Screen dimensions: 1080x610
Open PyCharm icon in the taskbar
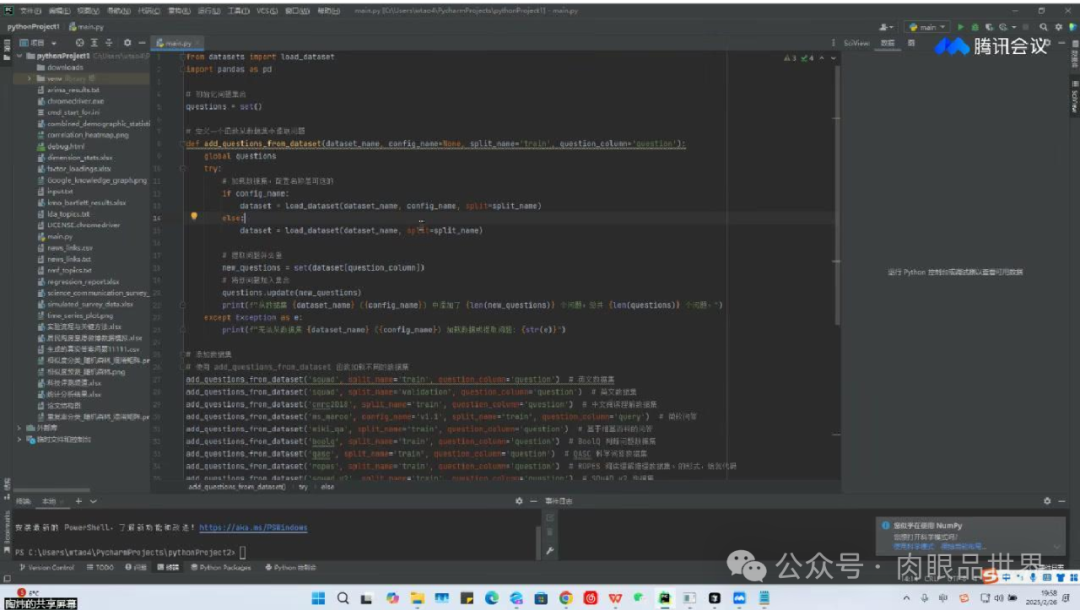pyautogui.click(x=664, y=598)
